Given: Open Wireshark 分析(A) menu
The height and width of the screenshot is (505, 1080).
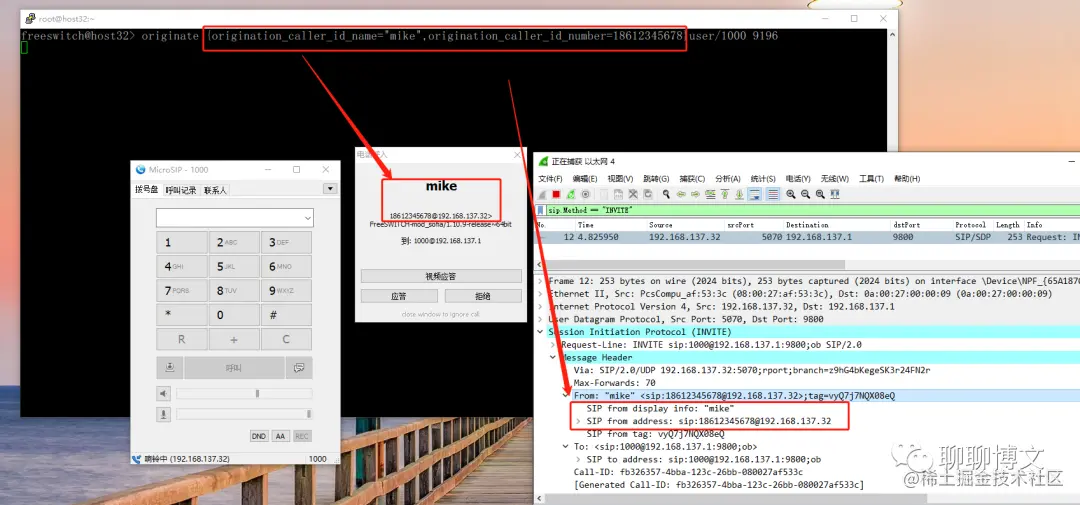Looking at the screenshot, I should coord(727,178).
